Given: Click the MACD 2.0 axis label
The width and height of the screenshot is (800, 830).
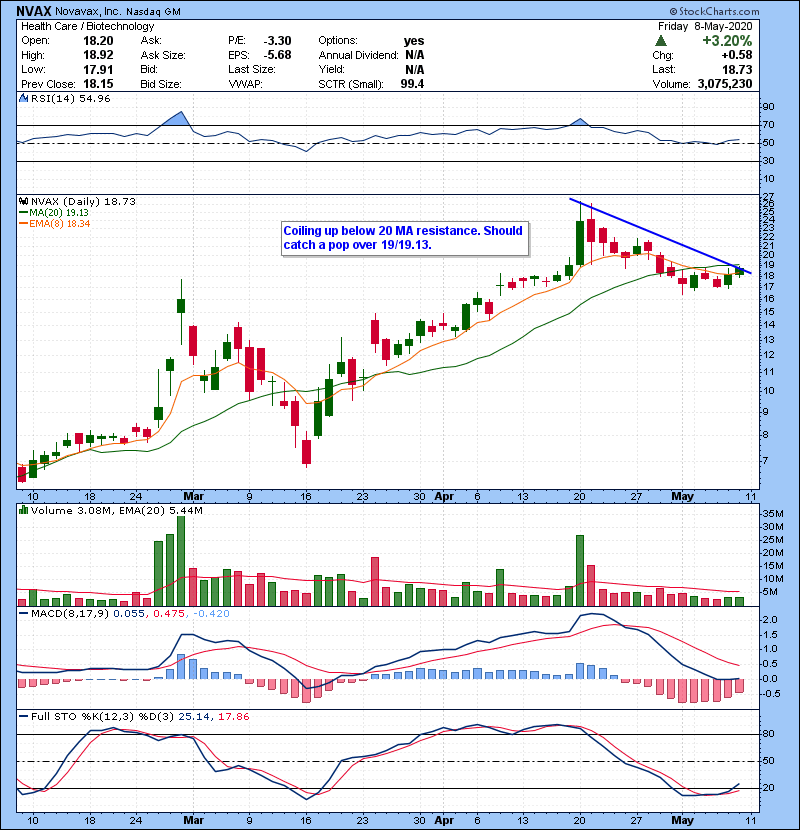Looking at the screenshot, I should 769,619.
